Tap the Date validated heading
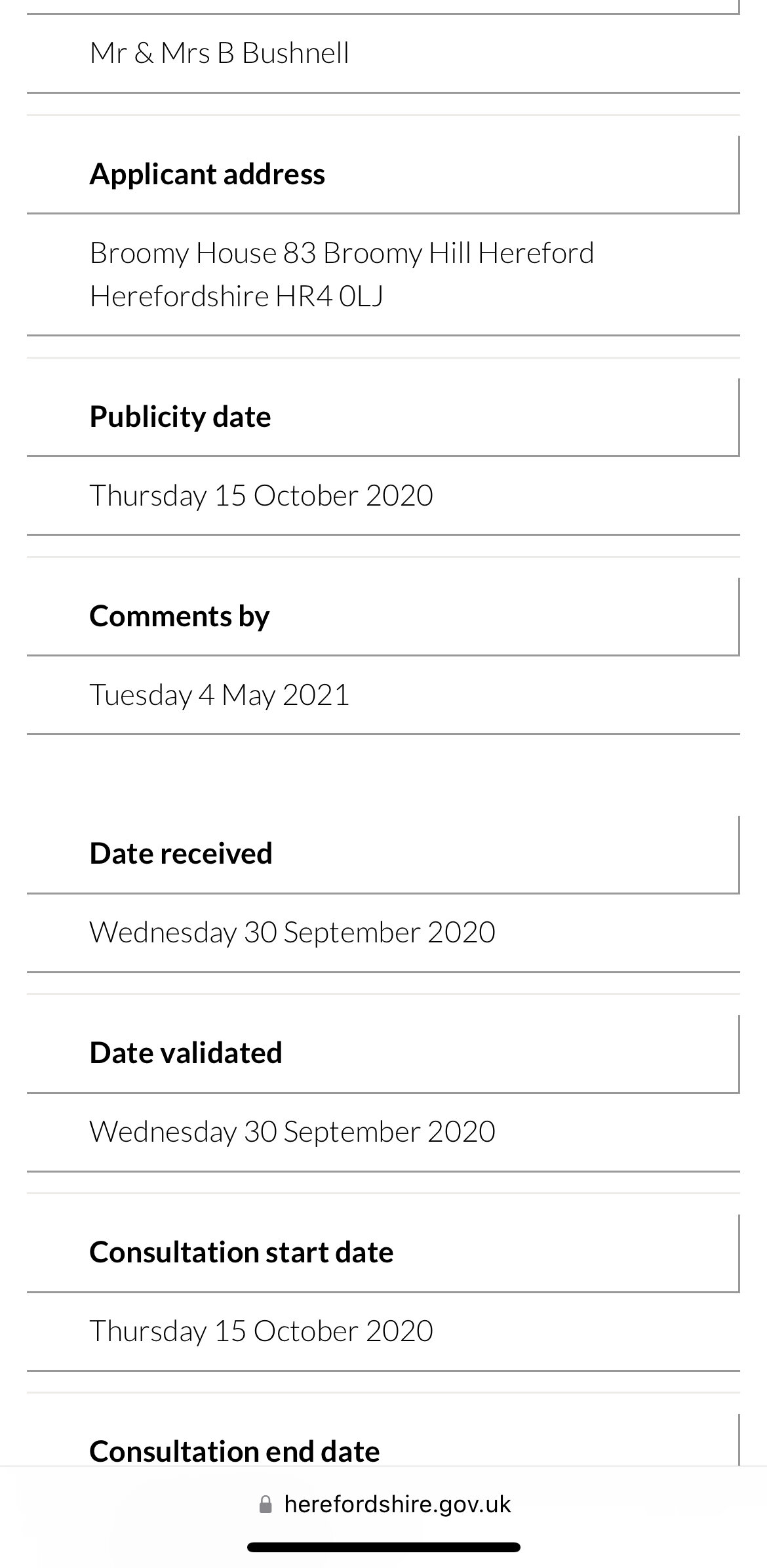Image resolution: width=767 pixels, height=1568 pixels. coord(186,1053)
